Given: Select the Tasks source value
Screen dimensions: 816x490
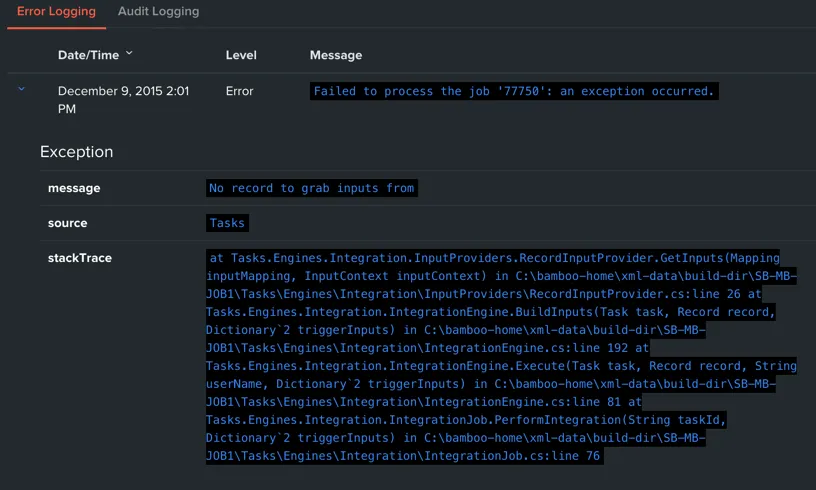Looking at the screenshot, I should pyautogui.click(x=227, y=223).
